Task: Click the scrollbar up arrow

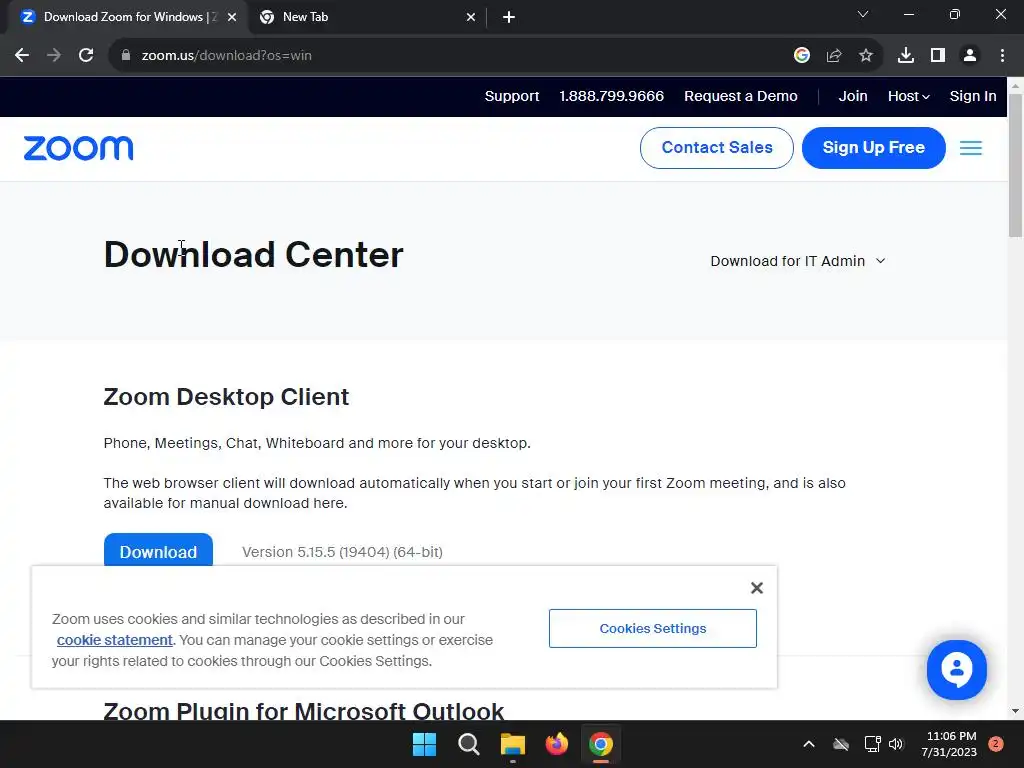Action: (1016, 85)
